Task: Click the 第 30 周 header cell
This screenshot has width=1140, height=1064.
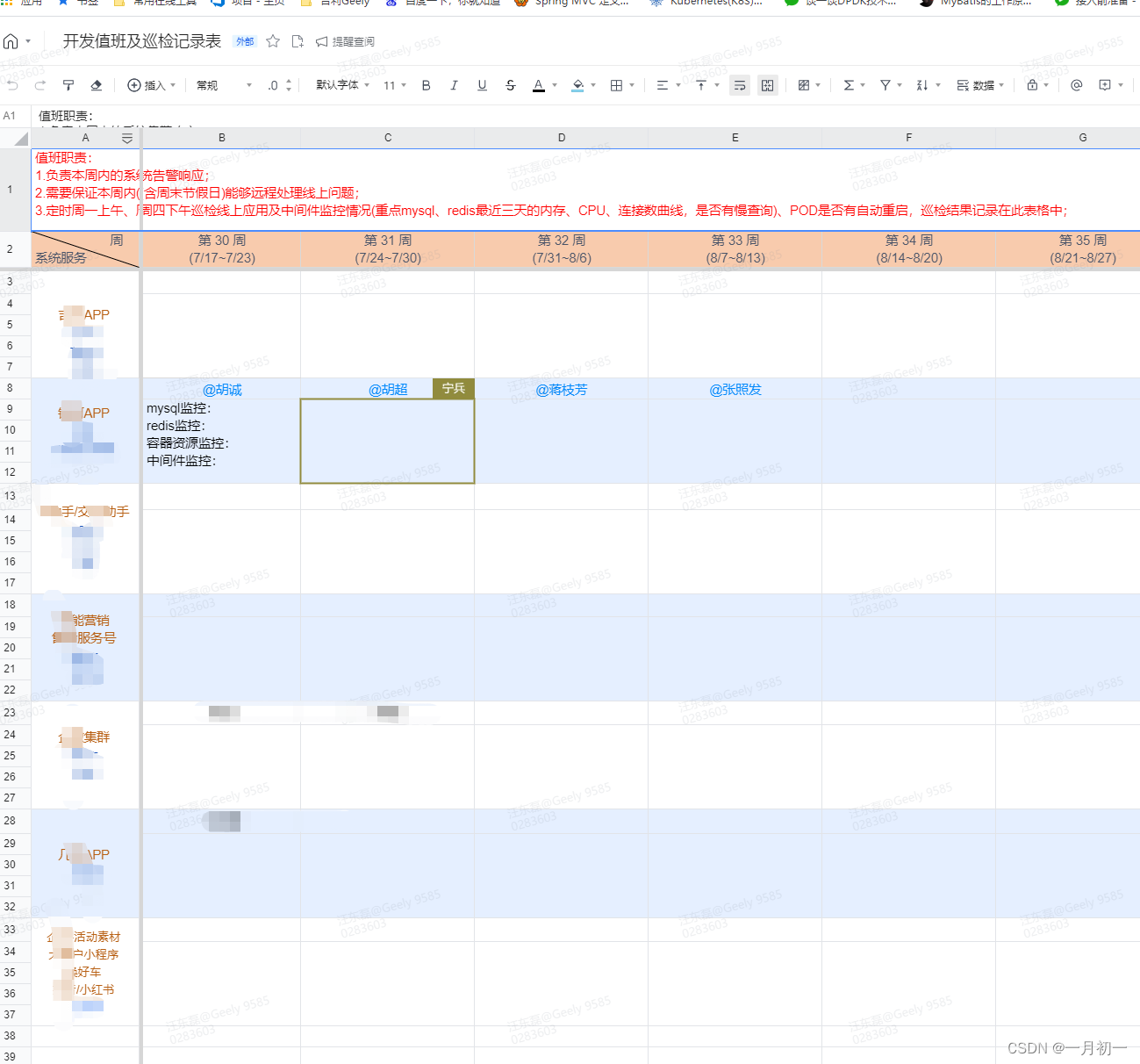Action: pyautogui.click(x=221, y=249)
